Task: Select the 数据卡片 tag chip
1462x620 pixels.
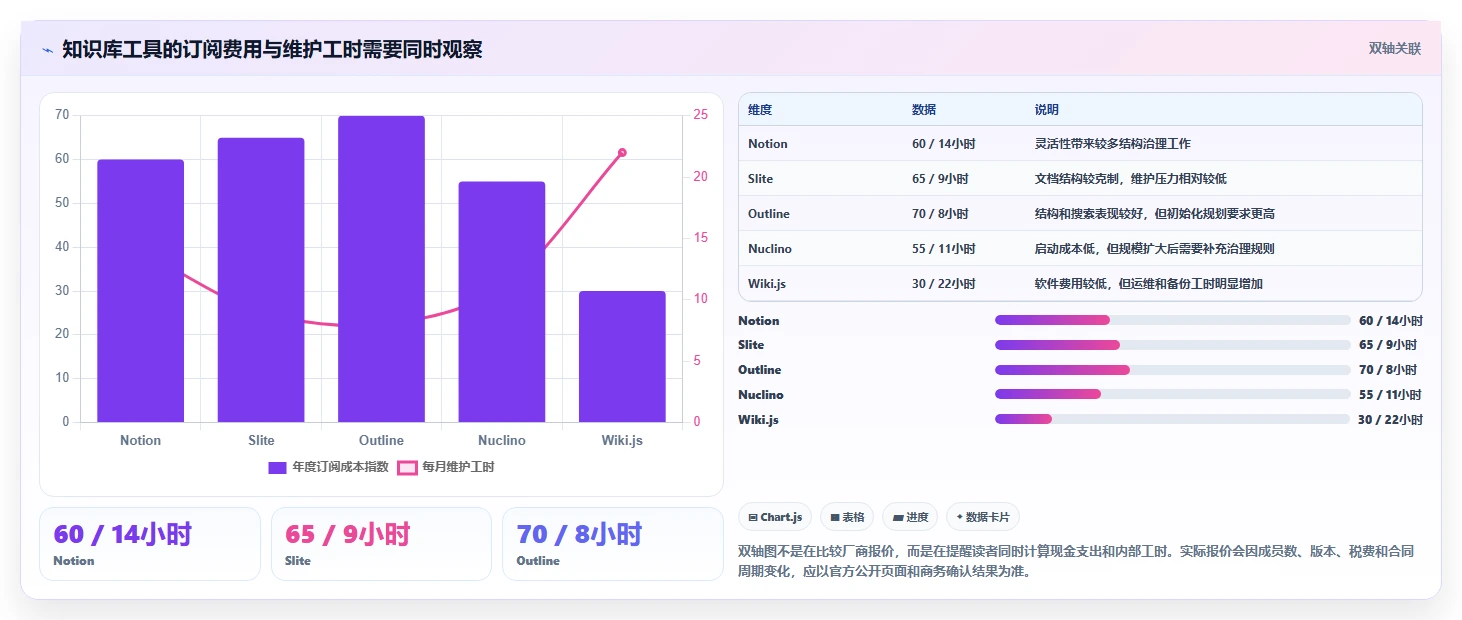Action: click(983, 517)
